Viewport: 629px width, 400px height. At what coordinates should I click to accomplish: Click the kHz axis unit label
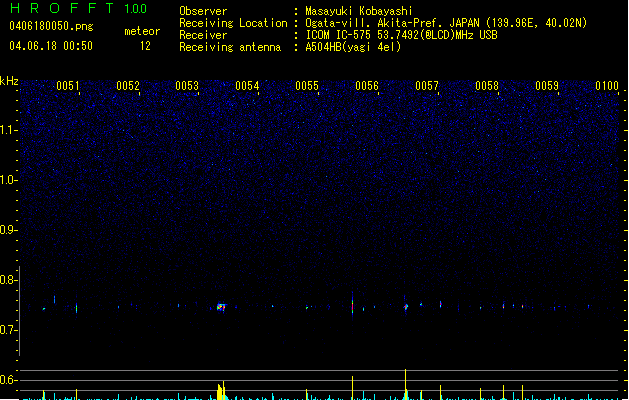pyautogui.click(x=9, y=81)
